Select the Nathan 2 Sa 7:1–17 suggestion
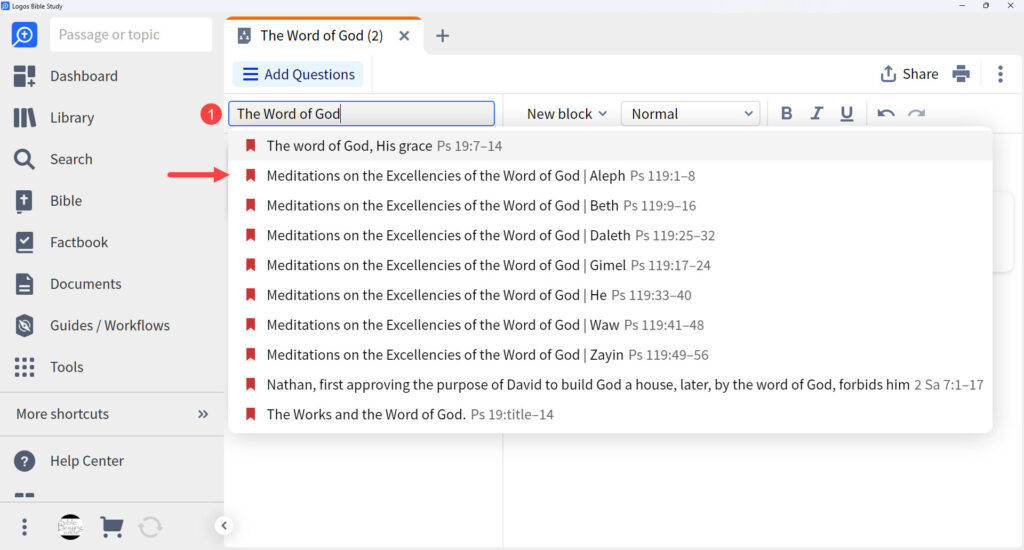 [x=610, y=385]
